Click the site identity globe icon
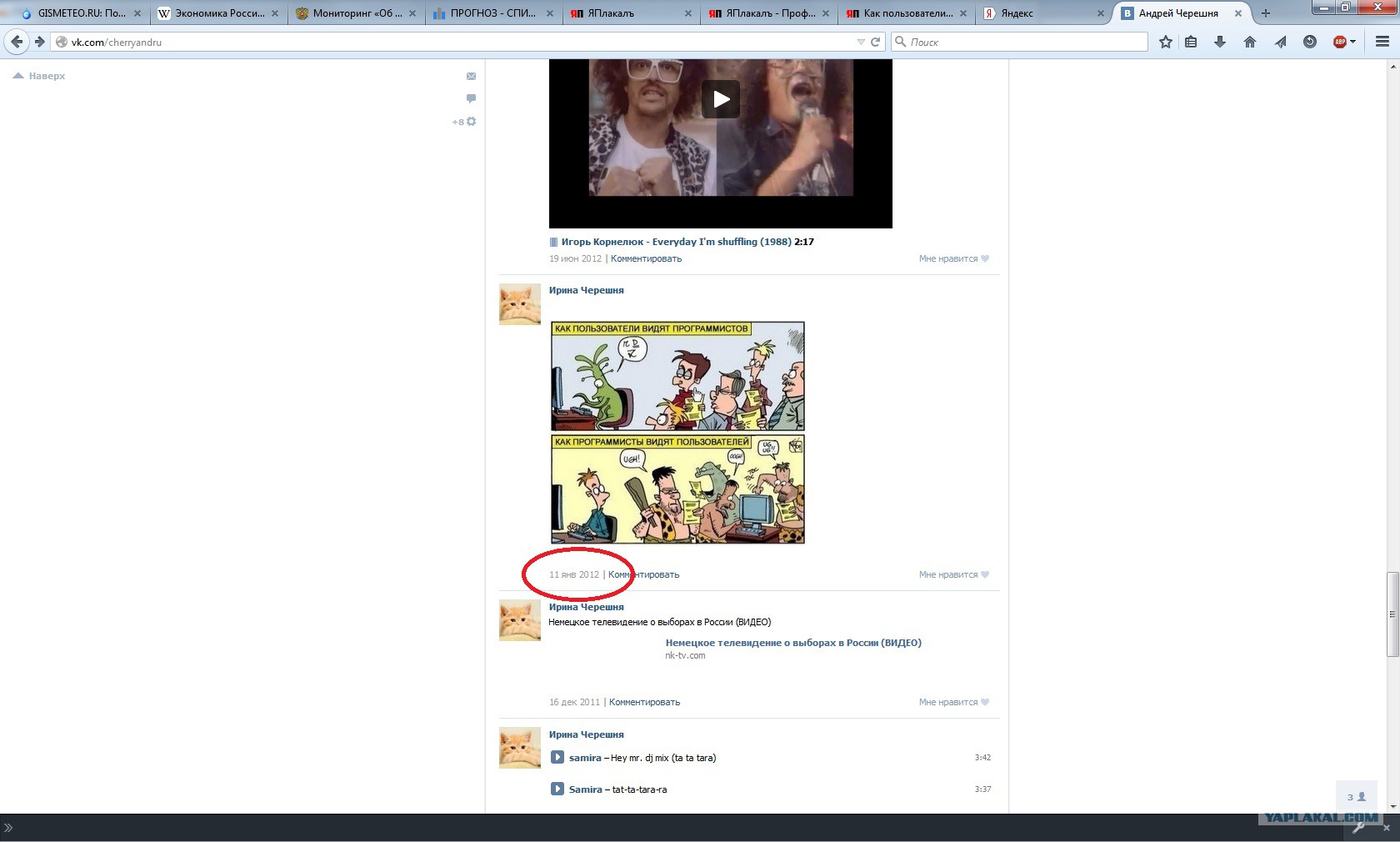The height and width of the screenshot is (842, 1400). pos(61,42)
